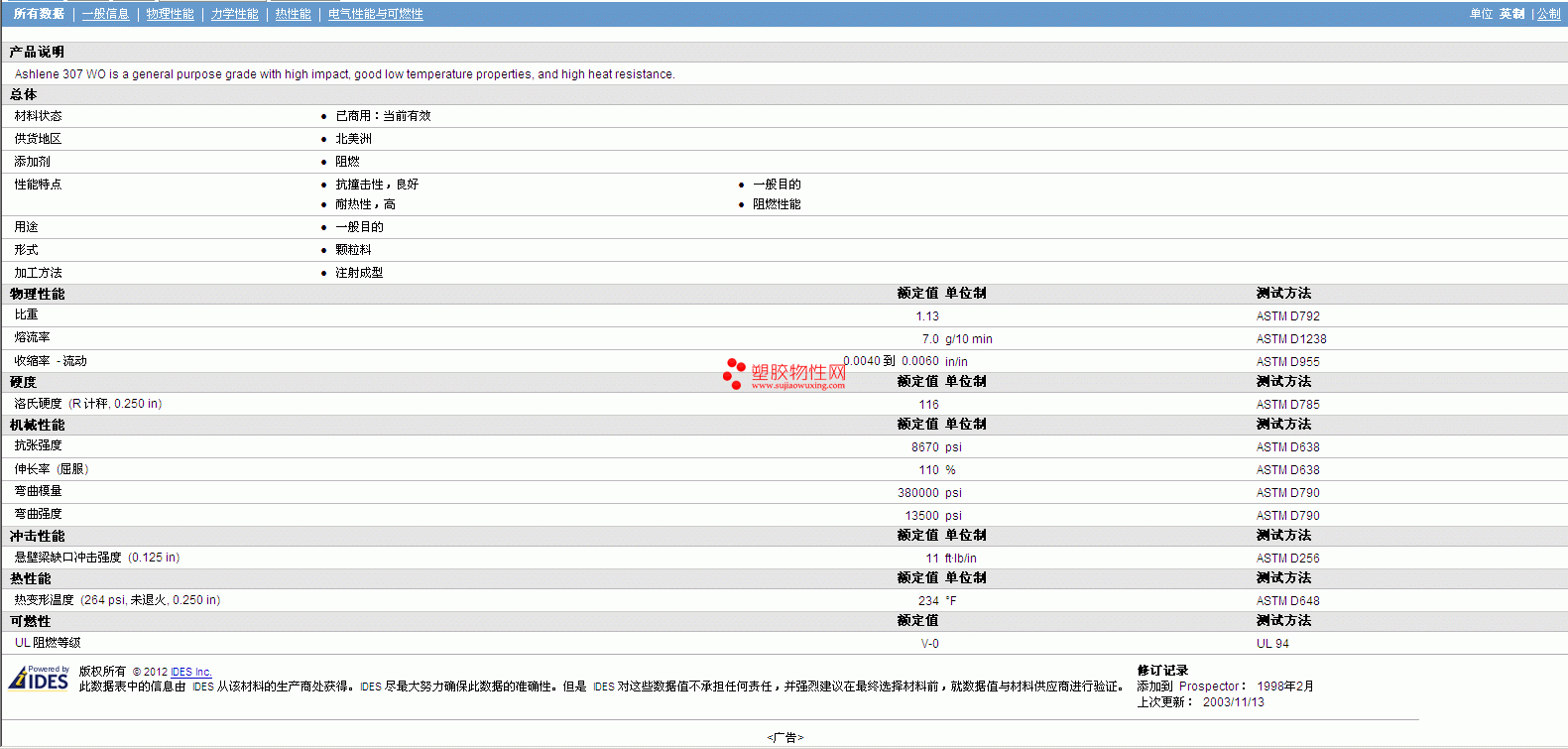Click the 可燃性 section header
Screen dimensions: 1568x749
30,621
